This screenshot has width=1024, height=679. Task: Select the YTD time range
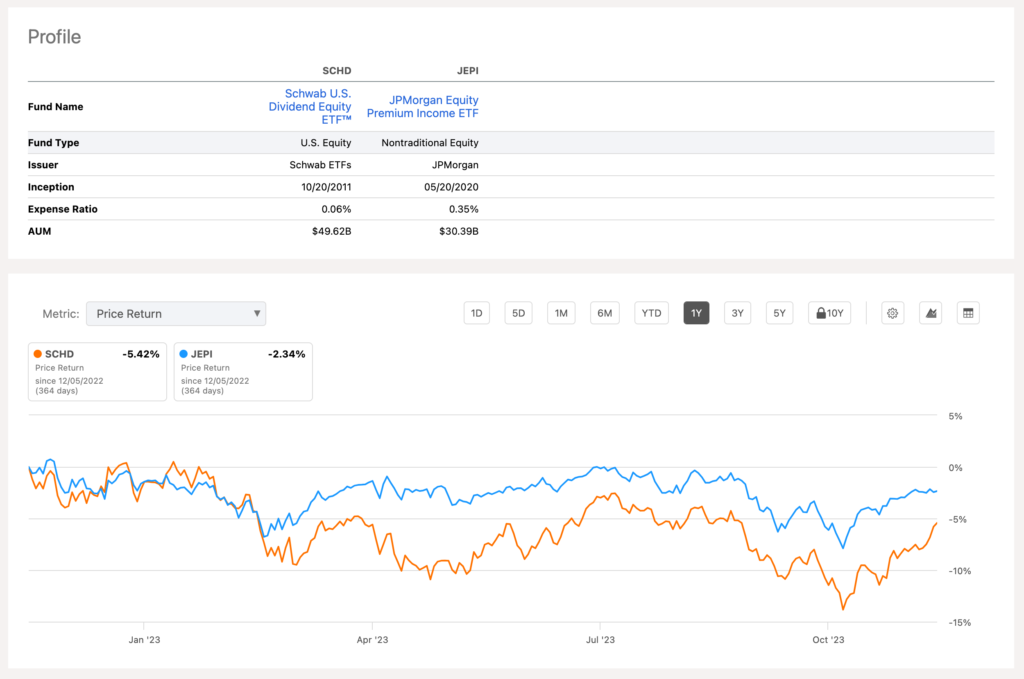pos(651,313)
